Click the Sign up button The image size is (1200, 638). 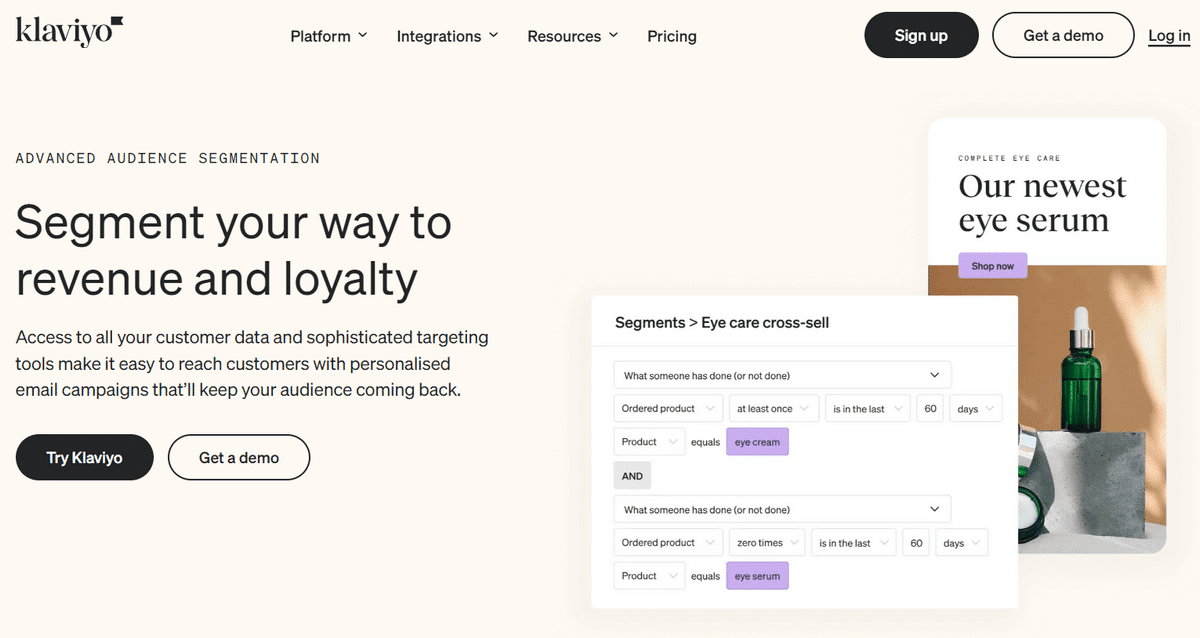coord(921,36)
